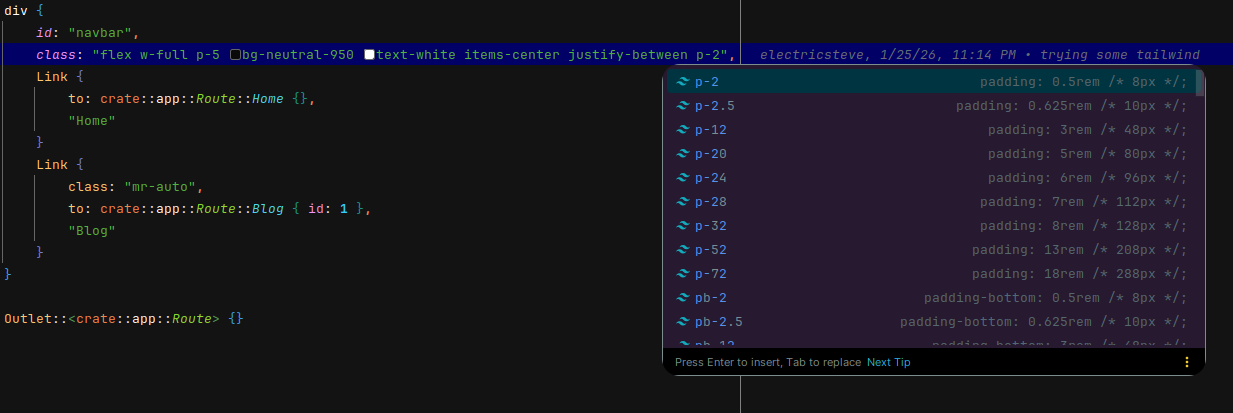Place cursor in the "mr-auto" class string
This screenshot has height=413, width=1233.
164,186
